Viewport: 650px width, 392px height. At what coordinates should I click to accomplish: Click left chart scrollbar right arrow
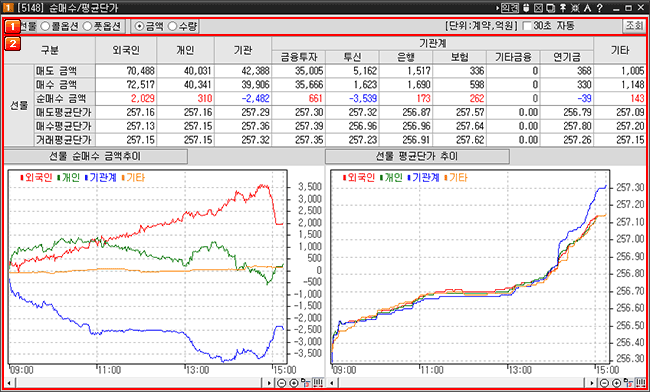(x=269, y=383)
